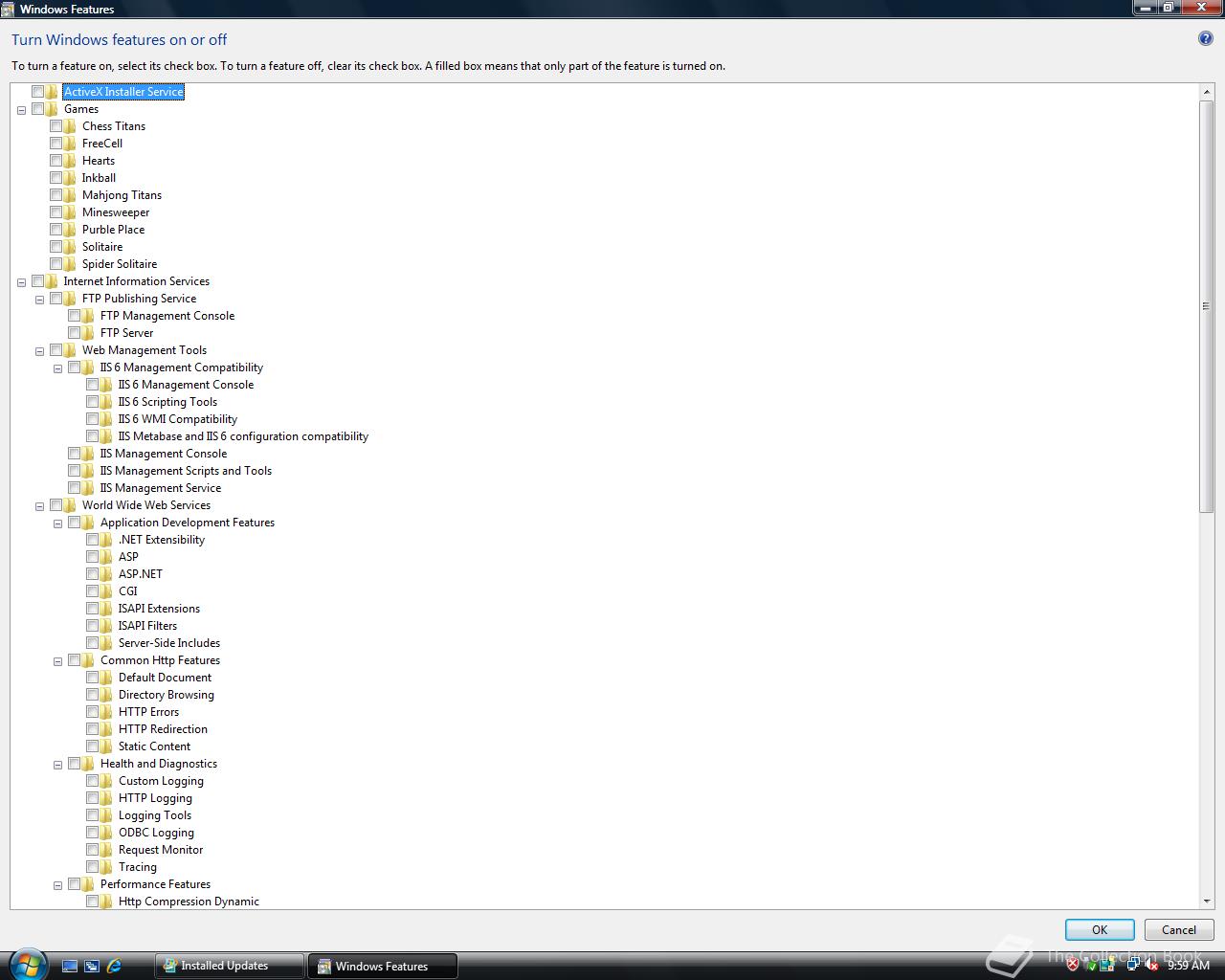1225x980 pixels.
Task: Collapse IIS 6 Management Compatibility node
Action: (57, 368)
